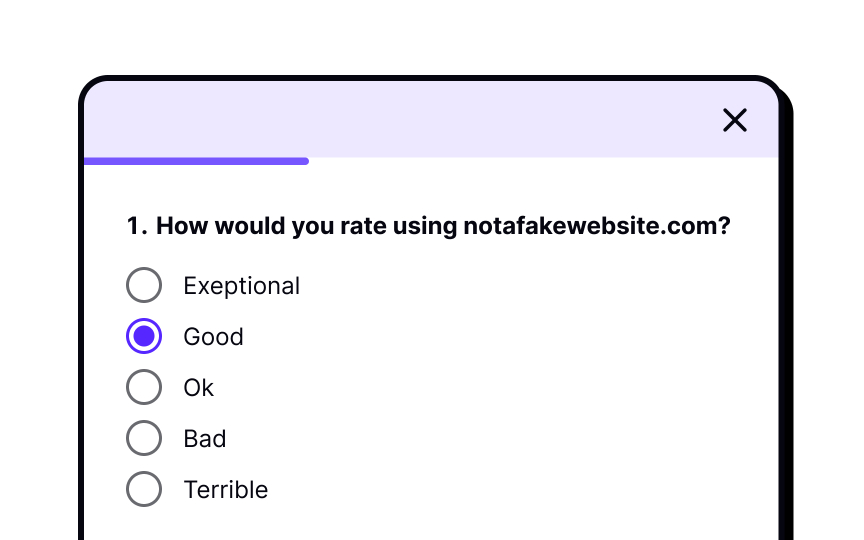This screenshot has height=540, width=864.
Task: Close the survey with the X icon
Action: pyautogui.click(x=735, y=120)
